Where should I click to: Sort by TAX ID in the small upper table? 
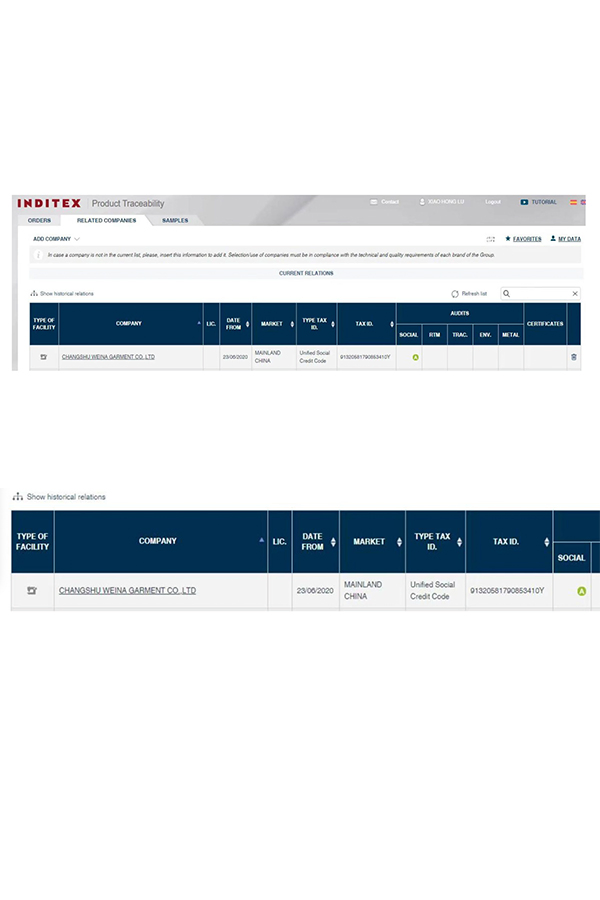[392, 324]
